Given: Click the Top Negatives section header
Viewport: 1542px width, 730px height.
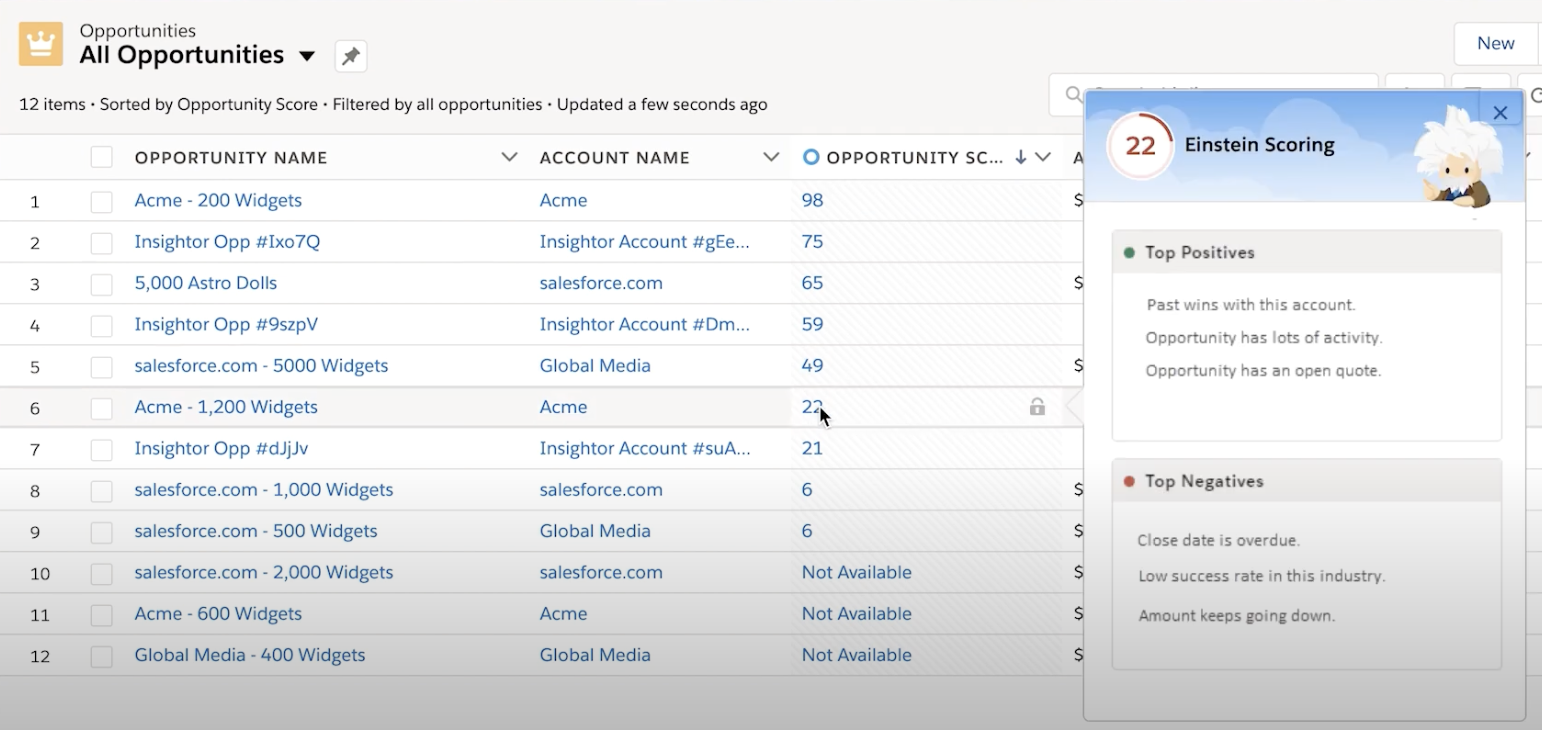Looking at the screenshot, I should (1306, 481).
